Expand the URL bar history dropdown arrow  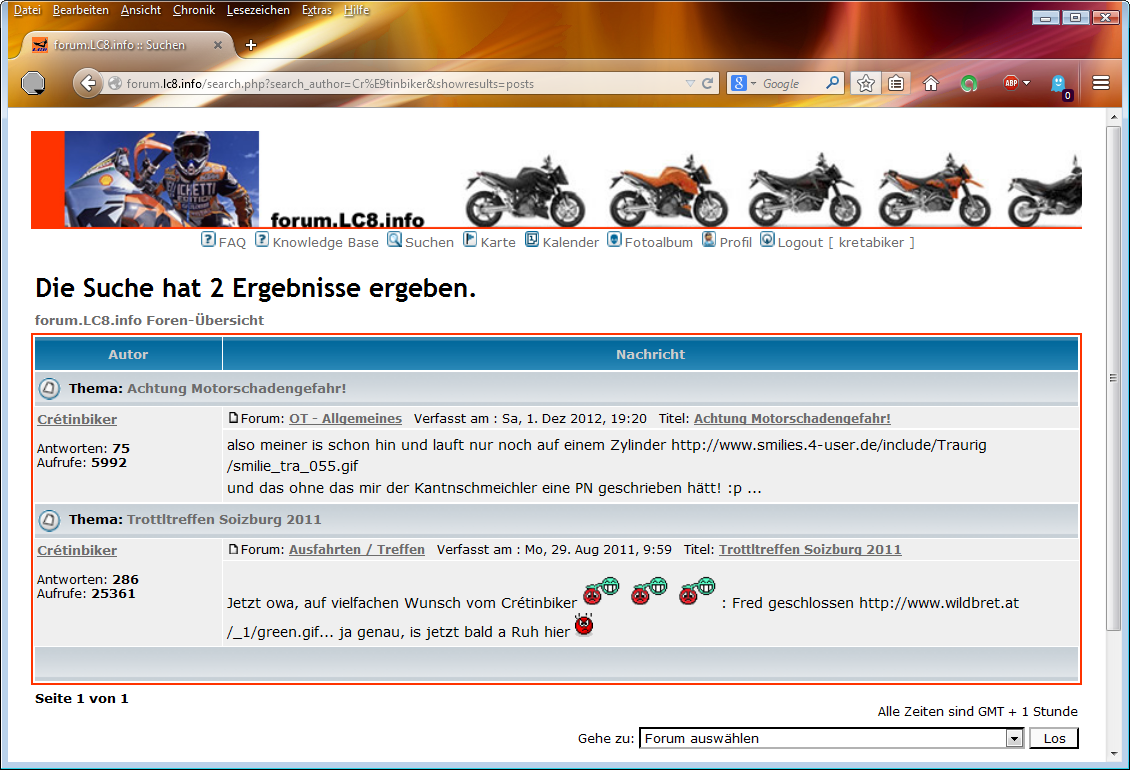[x=690, y=84]
